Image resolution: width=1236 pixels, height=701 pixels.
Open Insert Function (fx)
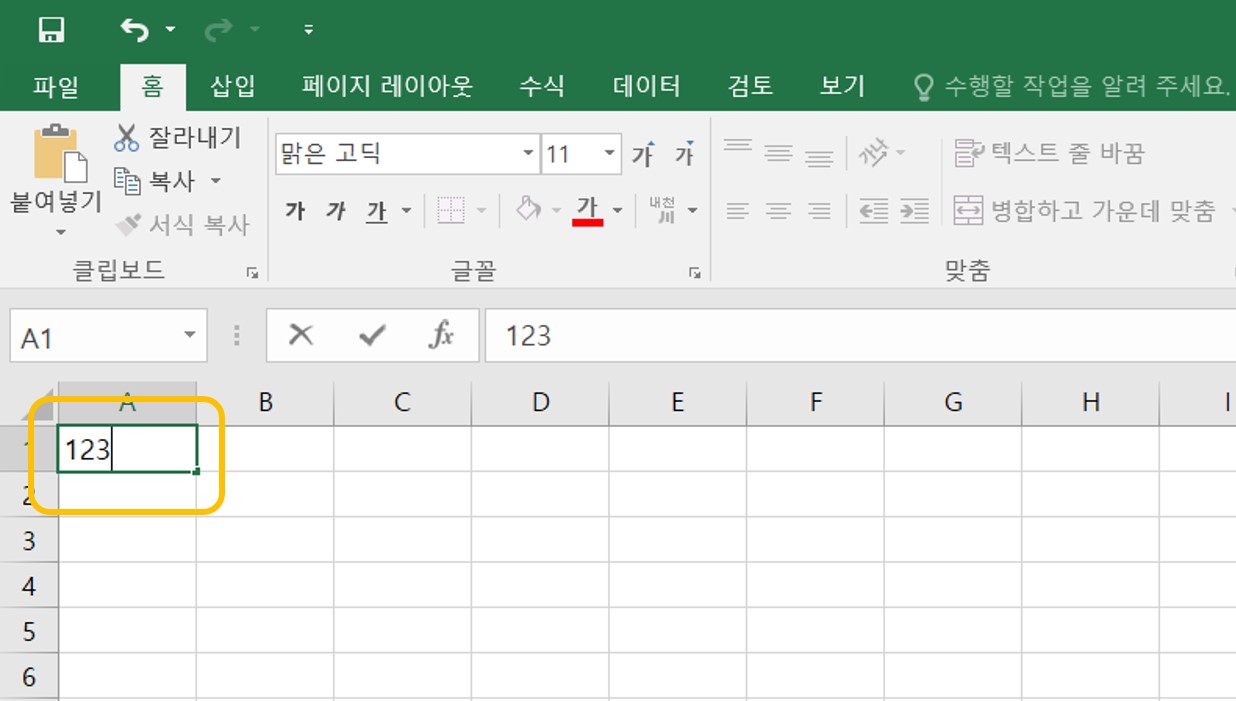443,335
